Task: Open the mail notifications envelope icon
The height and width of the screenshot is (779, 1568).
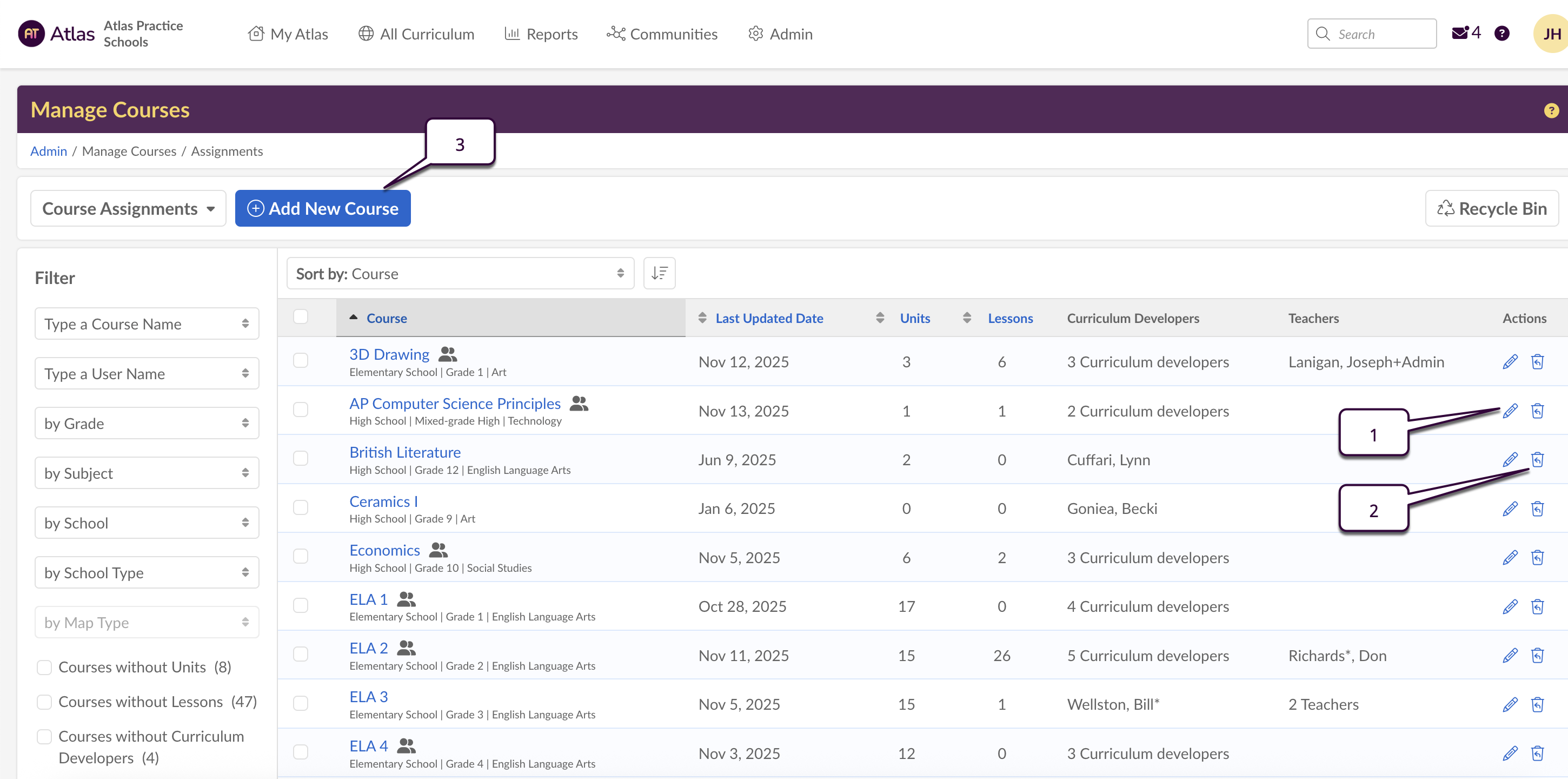Action: 1460,34
